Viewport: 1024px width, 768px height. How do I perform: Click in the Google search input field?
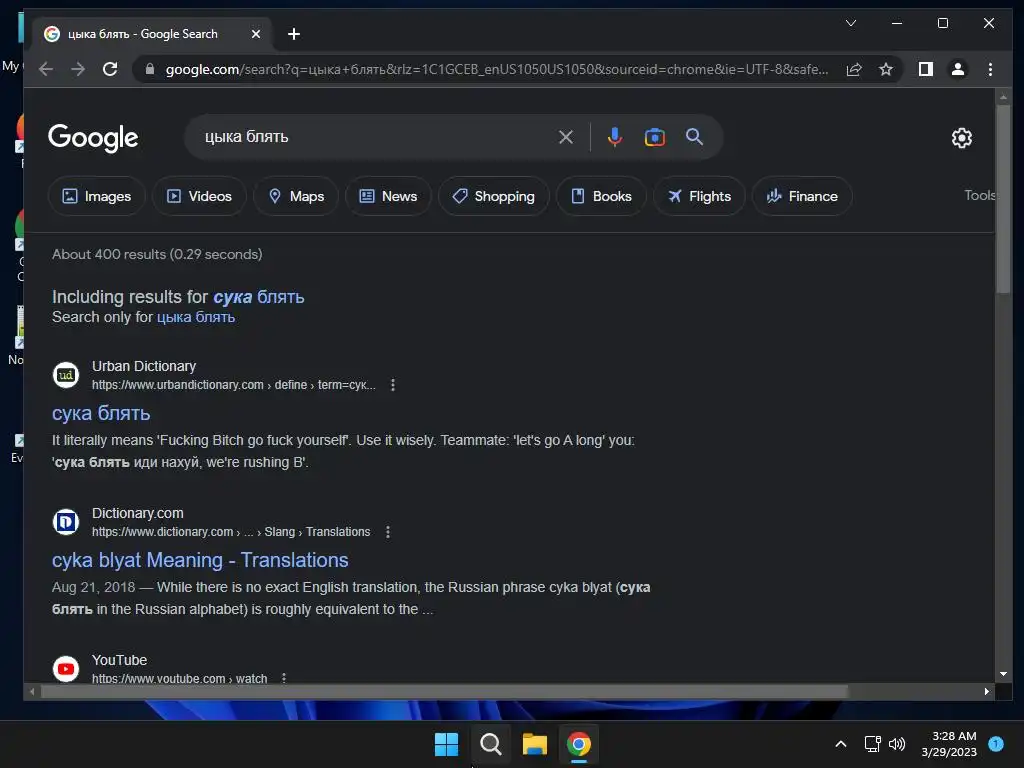click(x=376, y=137)
